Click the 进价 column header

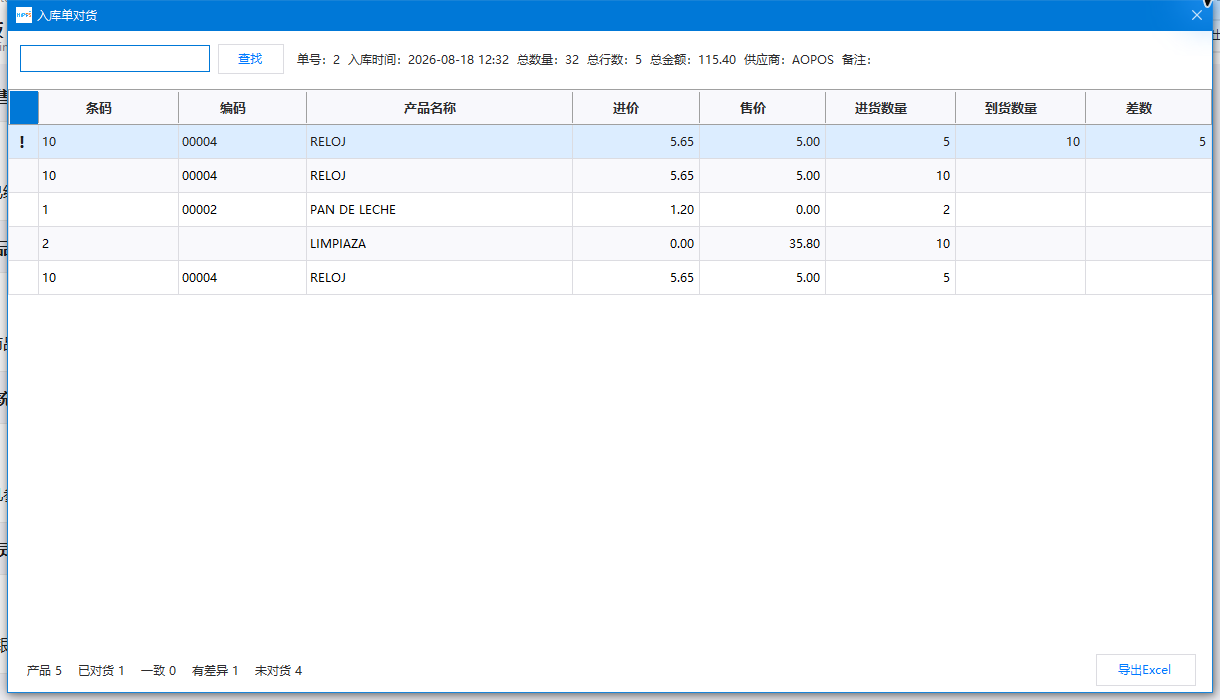pyautogui.click(x=636, y=108)
